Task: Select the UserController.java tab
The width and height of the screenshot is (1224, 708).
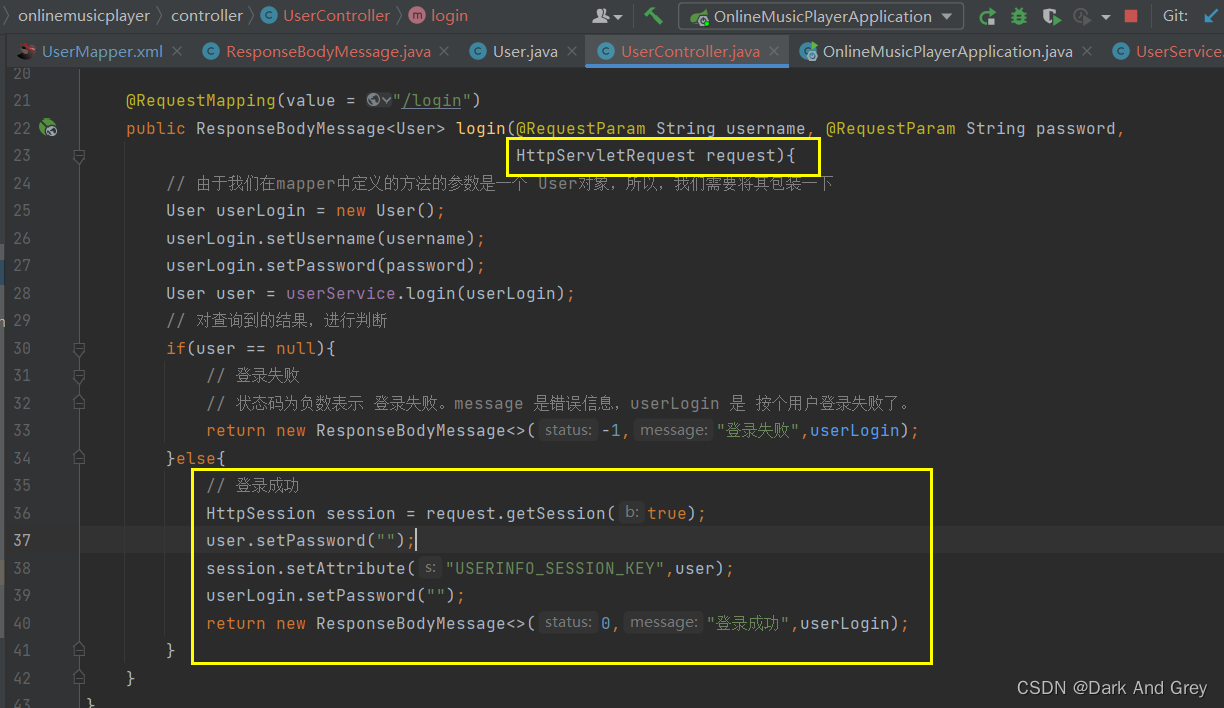Action: [689, 51]
